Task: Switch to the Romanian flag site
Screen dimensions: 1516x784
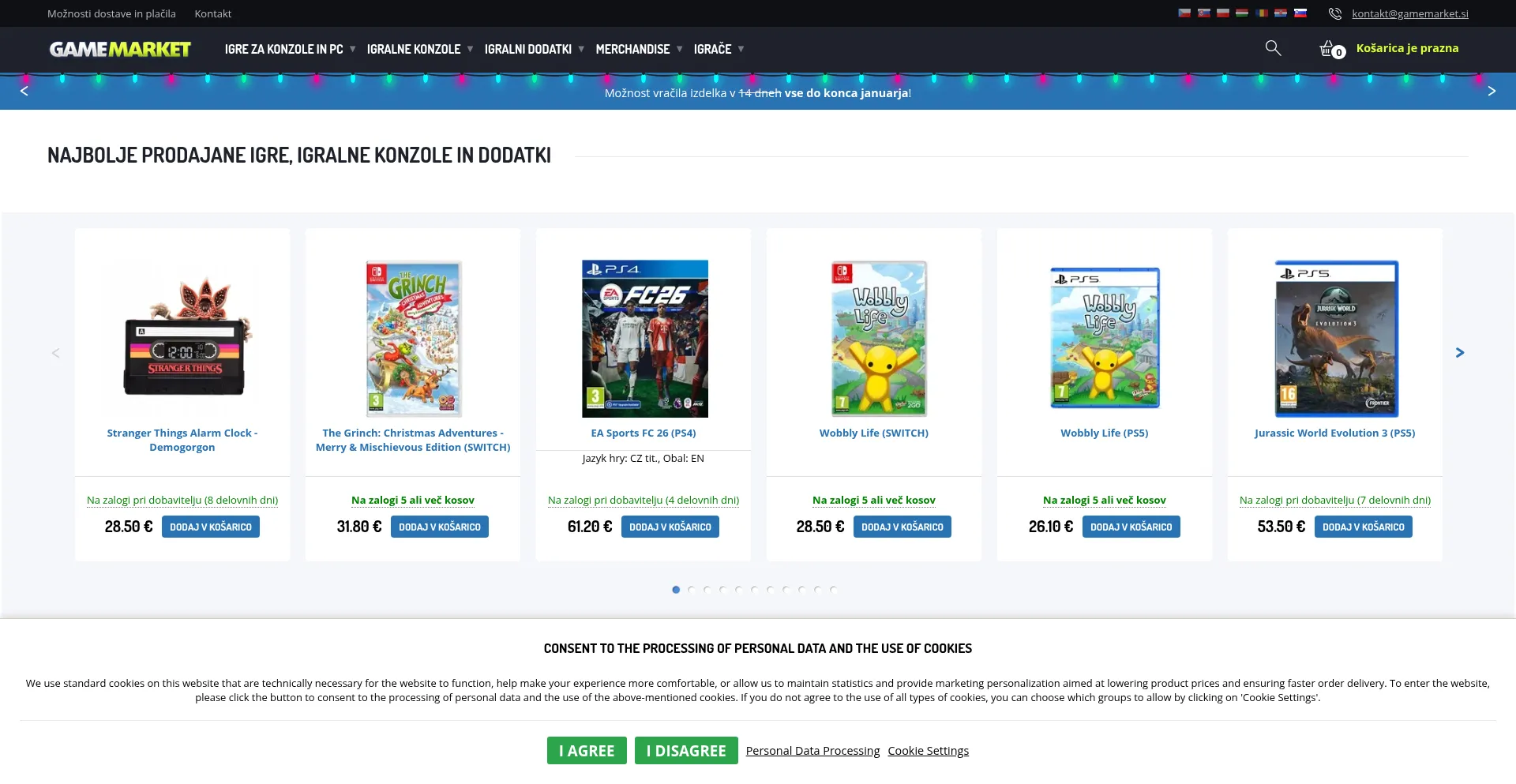Action: coord(1262,13)
